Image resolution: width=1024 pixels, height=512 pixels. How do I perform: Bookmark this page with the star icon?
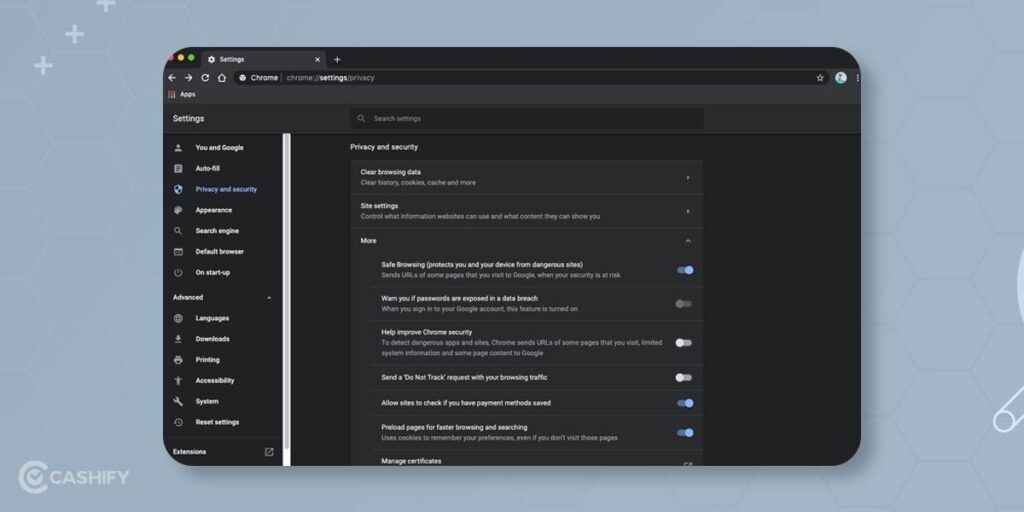(820, 78)
